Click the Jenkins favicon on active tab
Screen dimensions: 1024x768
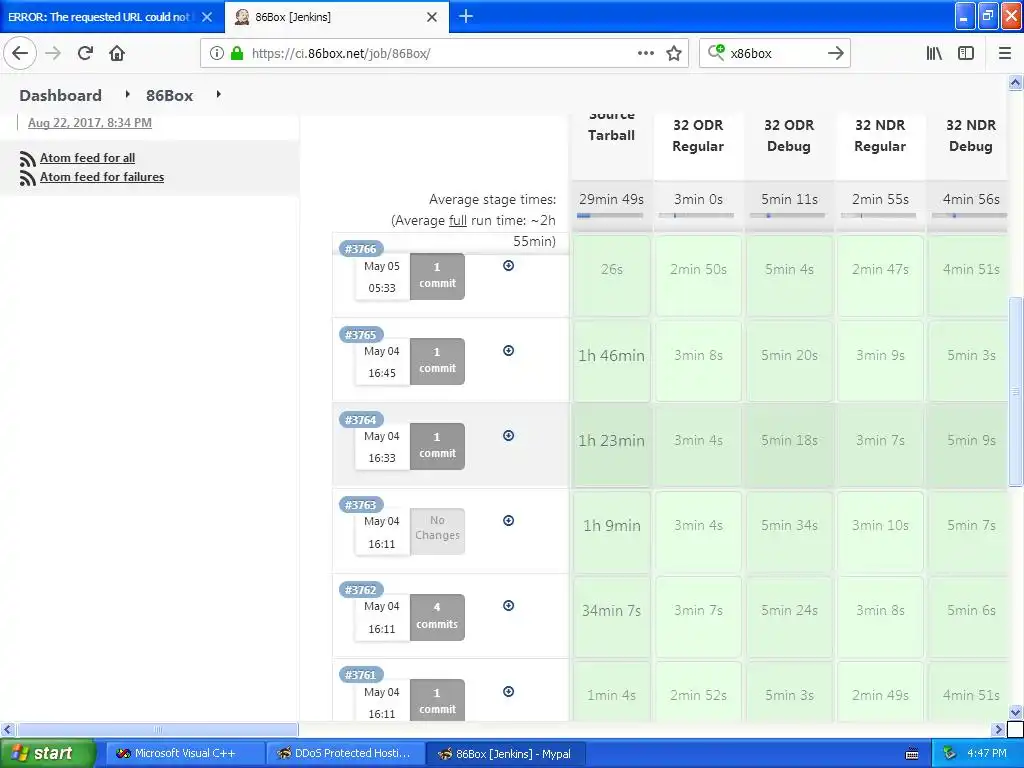tap(242, 17)
